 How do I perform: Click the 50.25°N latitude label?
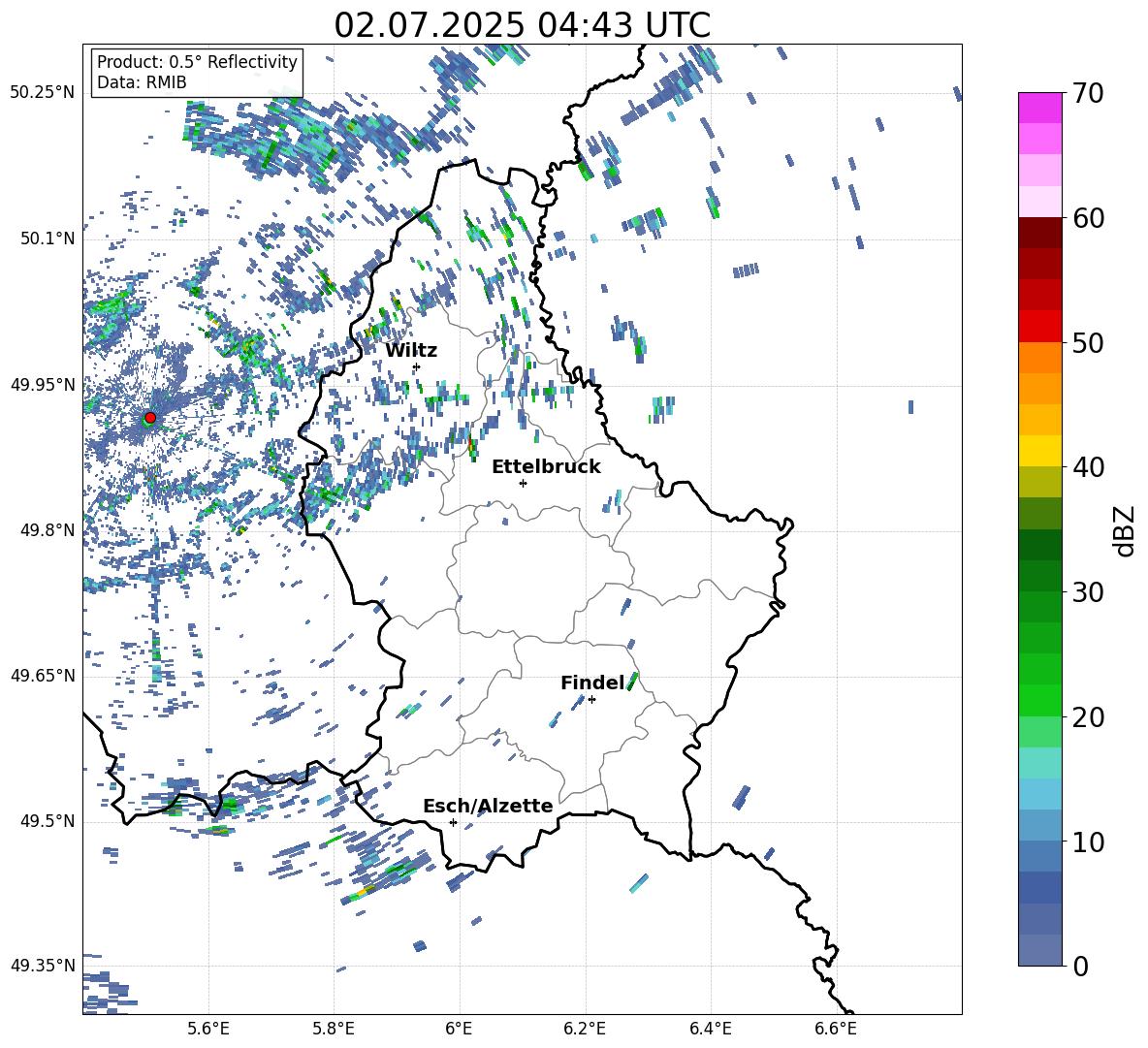click(x=43, y=92)
